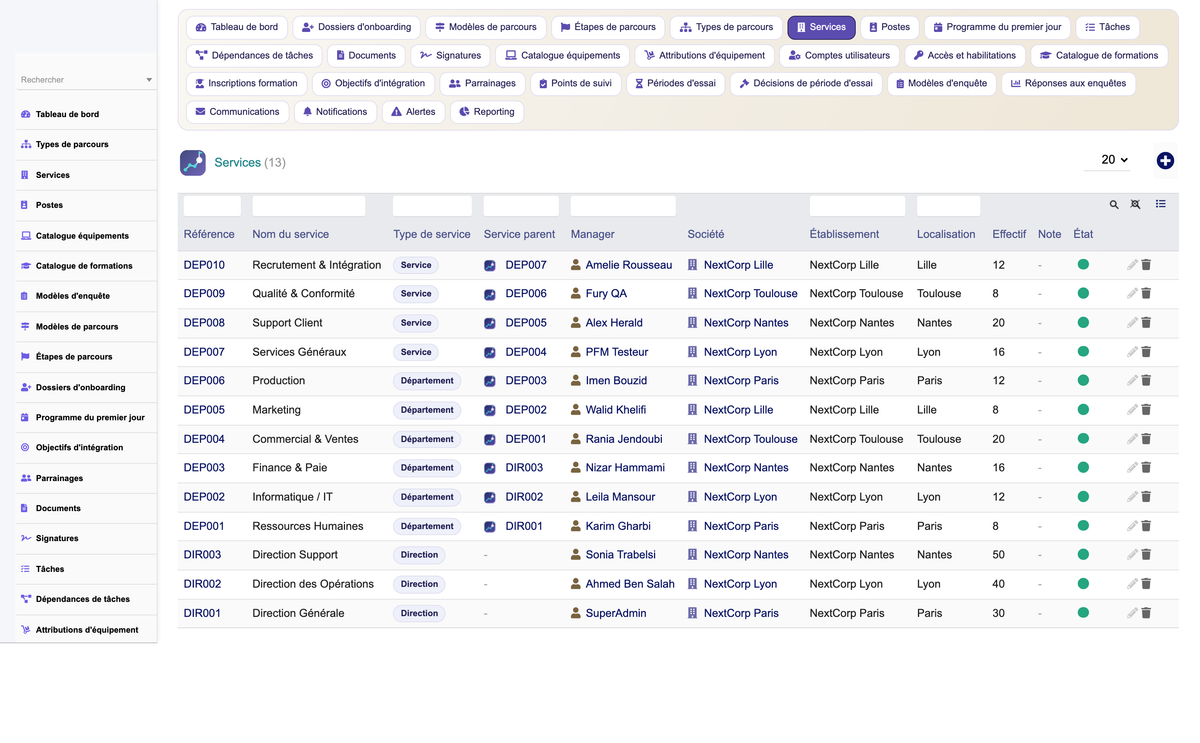Sort by the Nom du service header
Screen dimensions: 1200x743
point(291,234)
